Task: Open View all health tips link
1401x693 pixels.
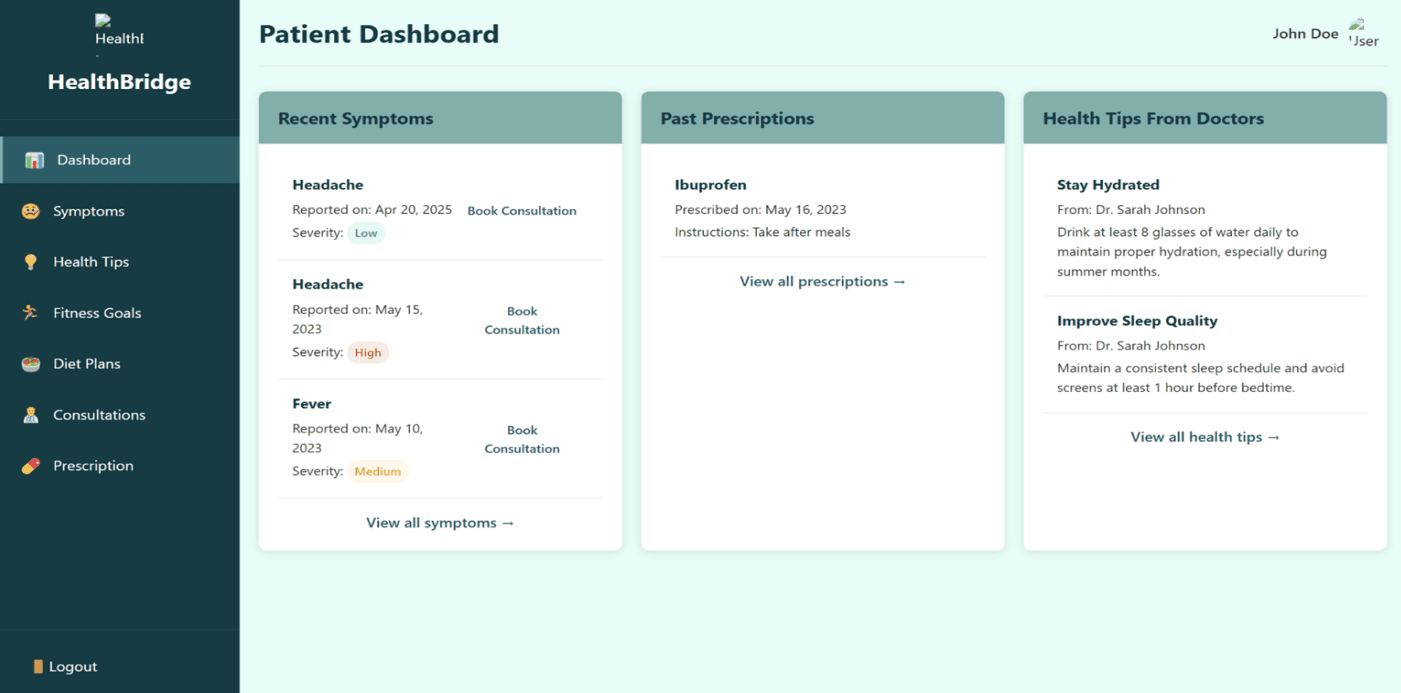Action: 1204,437
